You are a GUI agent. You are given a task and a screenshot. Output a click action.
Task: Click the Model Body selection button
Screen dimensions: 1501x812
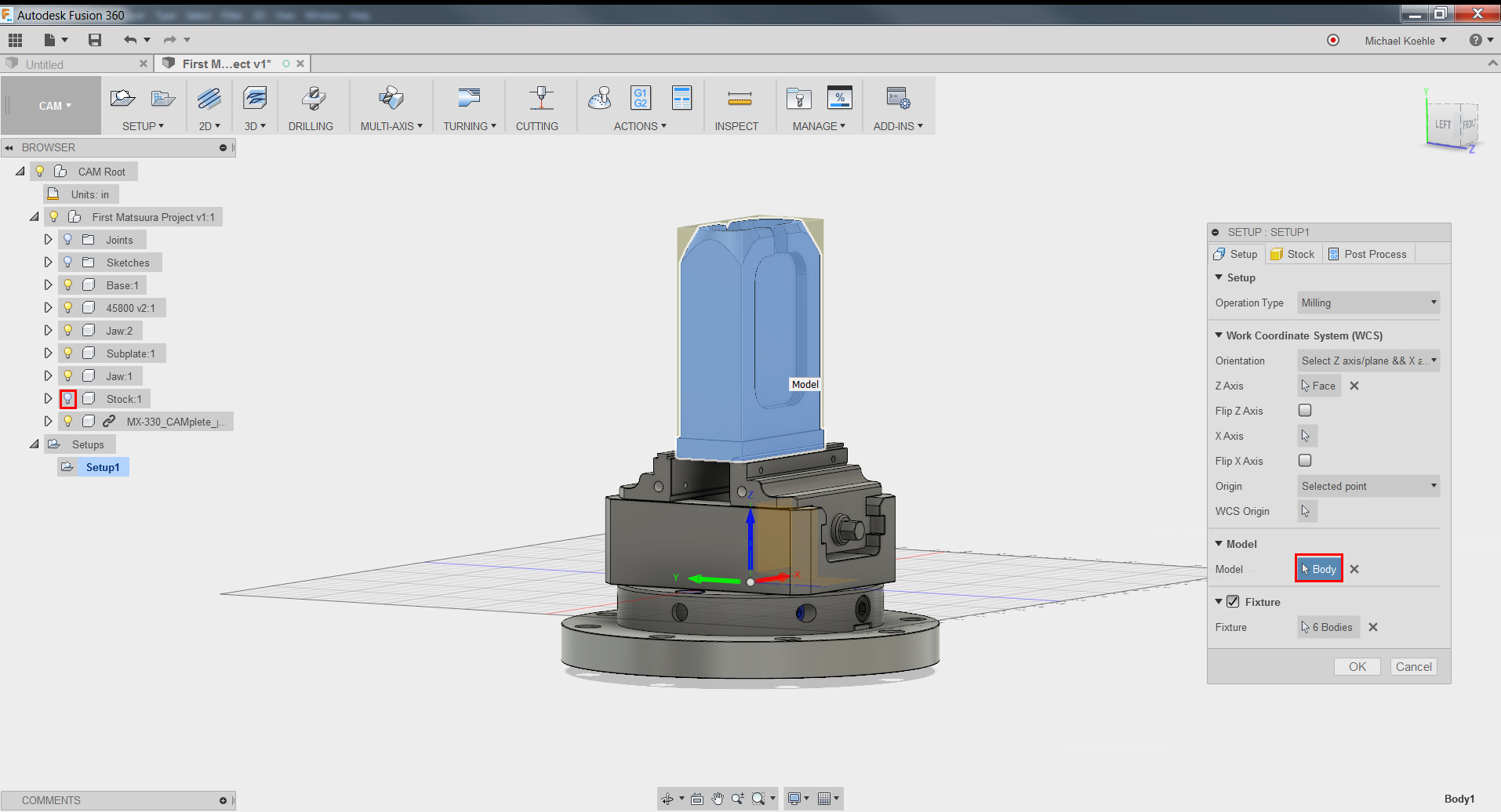click(1319, 569)
